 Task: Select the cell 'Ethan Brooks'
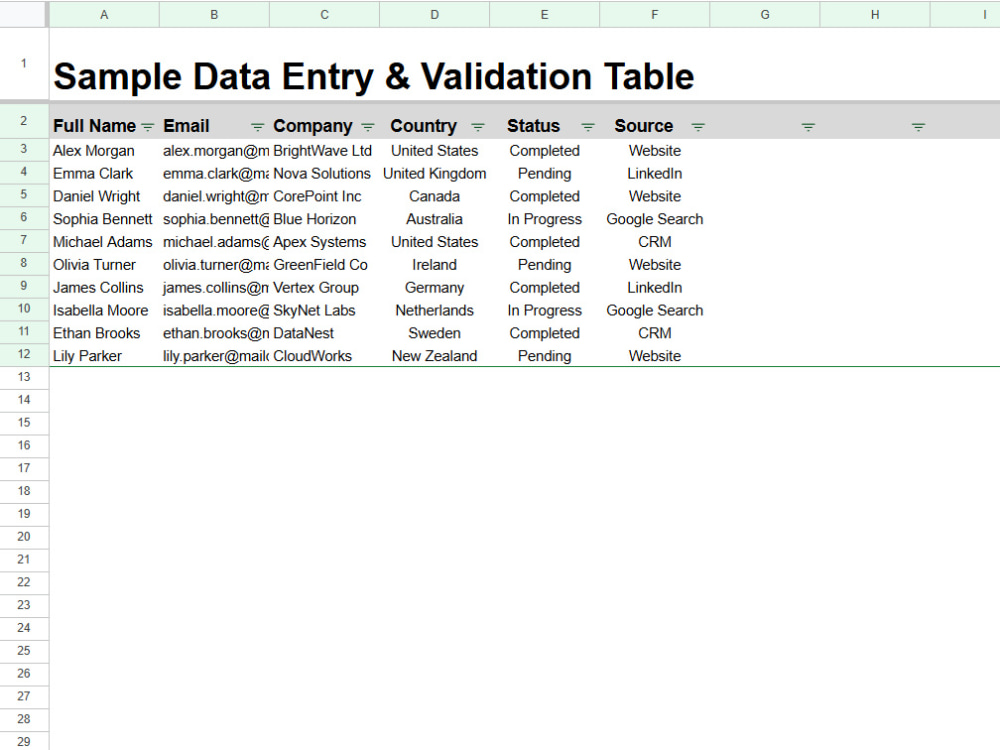tap(104, 334)
